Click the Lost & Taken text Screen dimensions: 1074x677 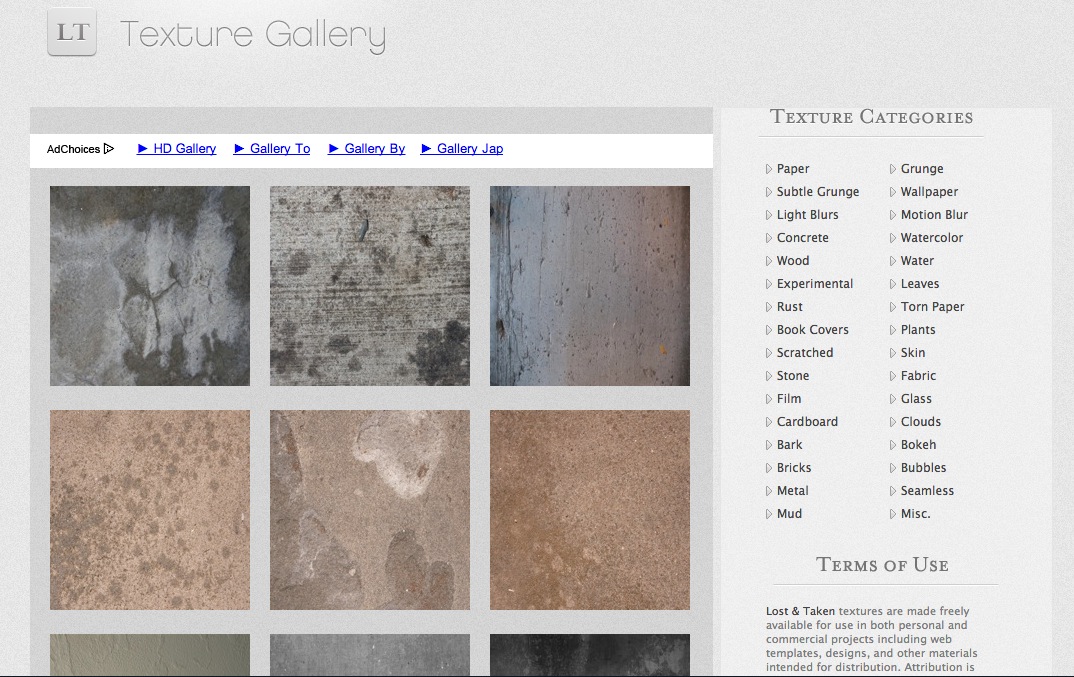click(800, 611)
